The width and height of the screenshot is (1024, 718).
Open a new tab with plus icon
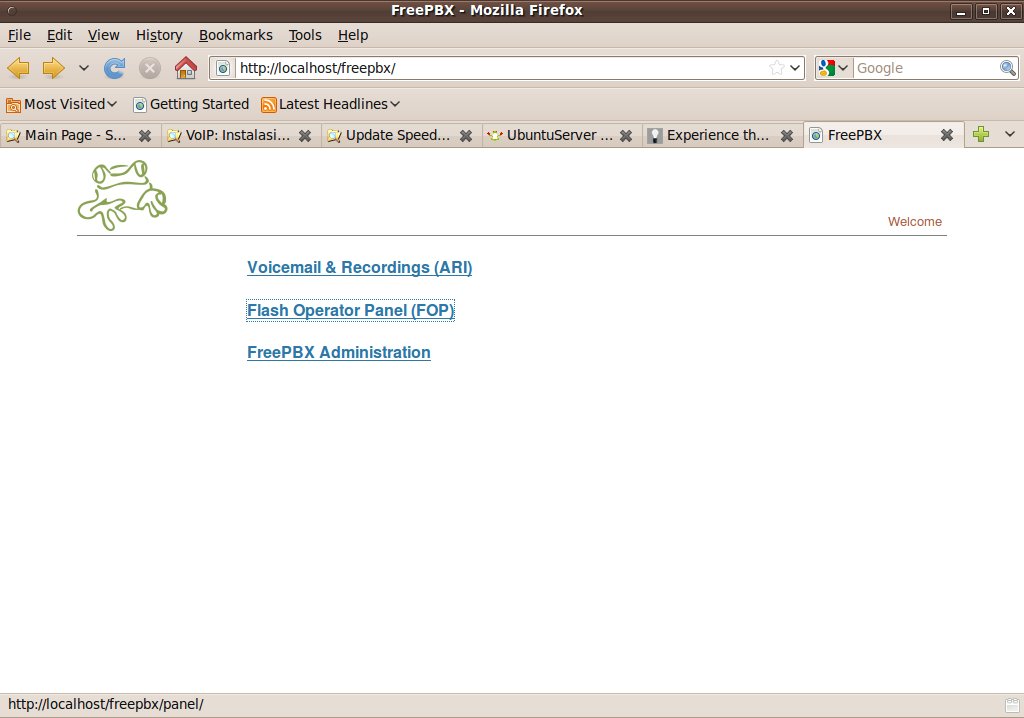(x=981, y=135)
